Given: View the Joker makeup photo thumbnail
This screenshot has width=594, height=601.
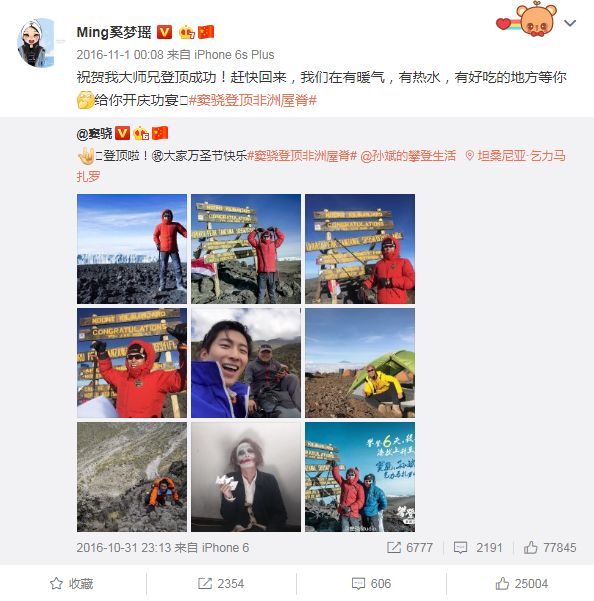Looking at the screenshot, I should [246, 477].
